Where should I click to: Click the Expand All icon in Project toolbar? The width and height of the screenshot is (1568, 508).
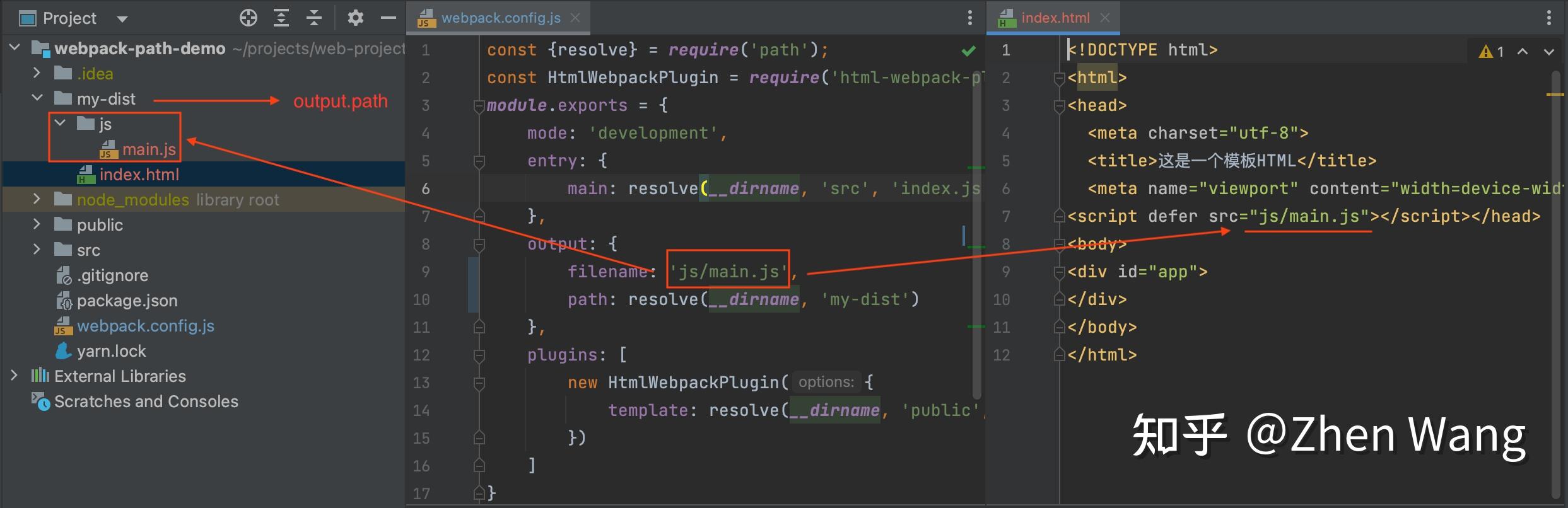click(x=281, y=18)
